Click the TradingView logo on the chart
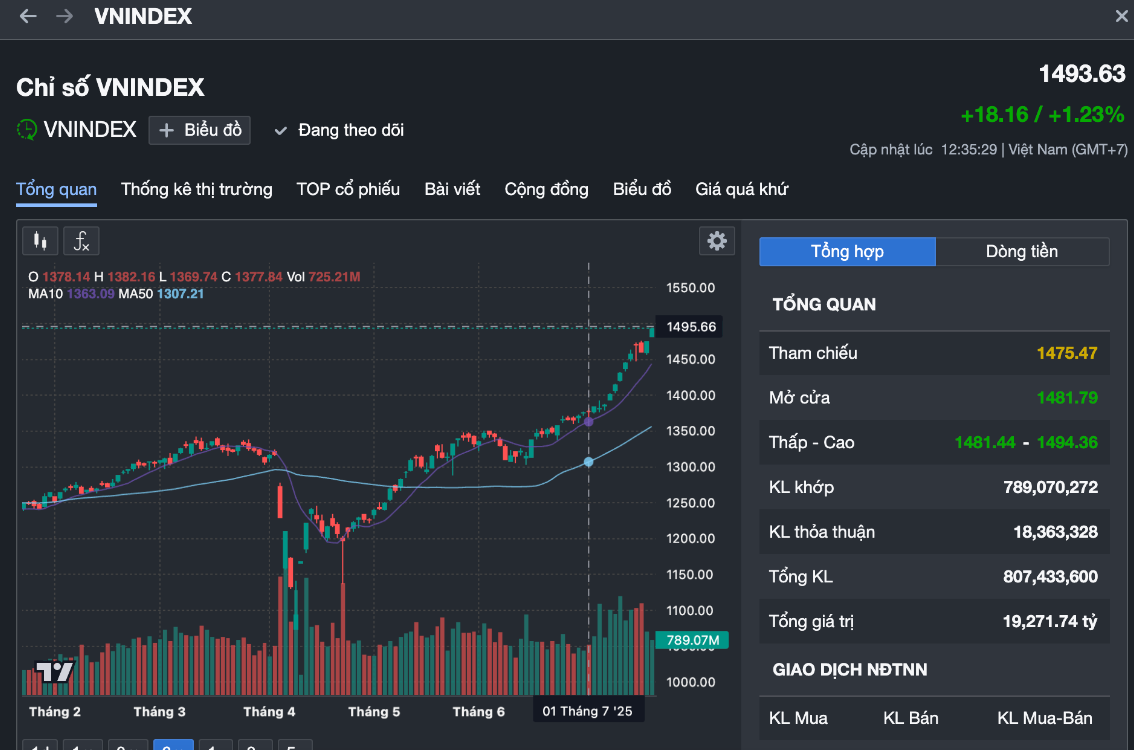The image size is (1134, 750). (x=54, y=672)
